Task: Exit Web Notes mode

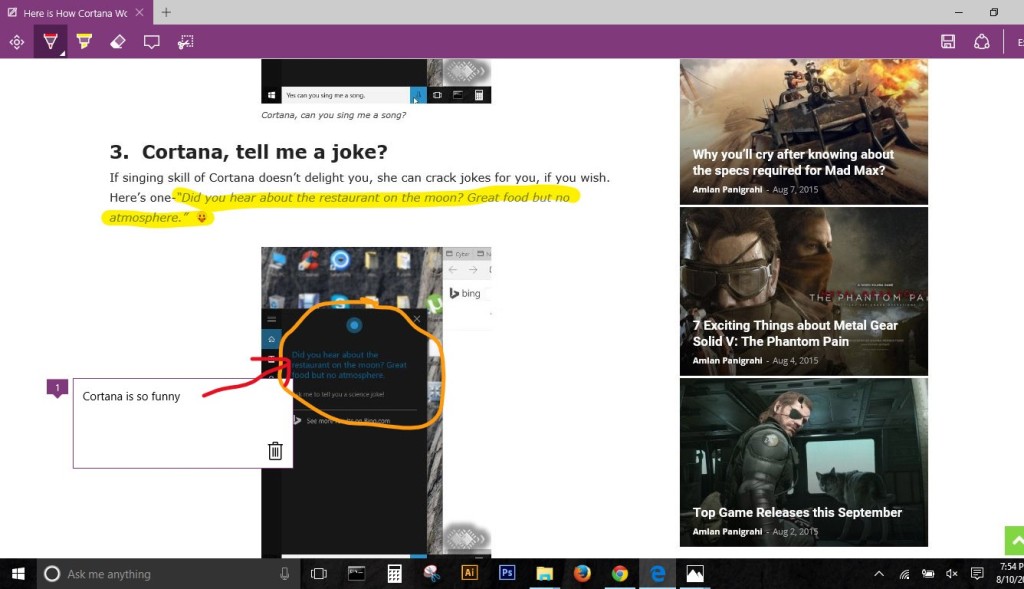Action: (1019, 41)
